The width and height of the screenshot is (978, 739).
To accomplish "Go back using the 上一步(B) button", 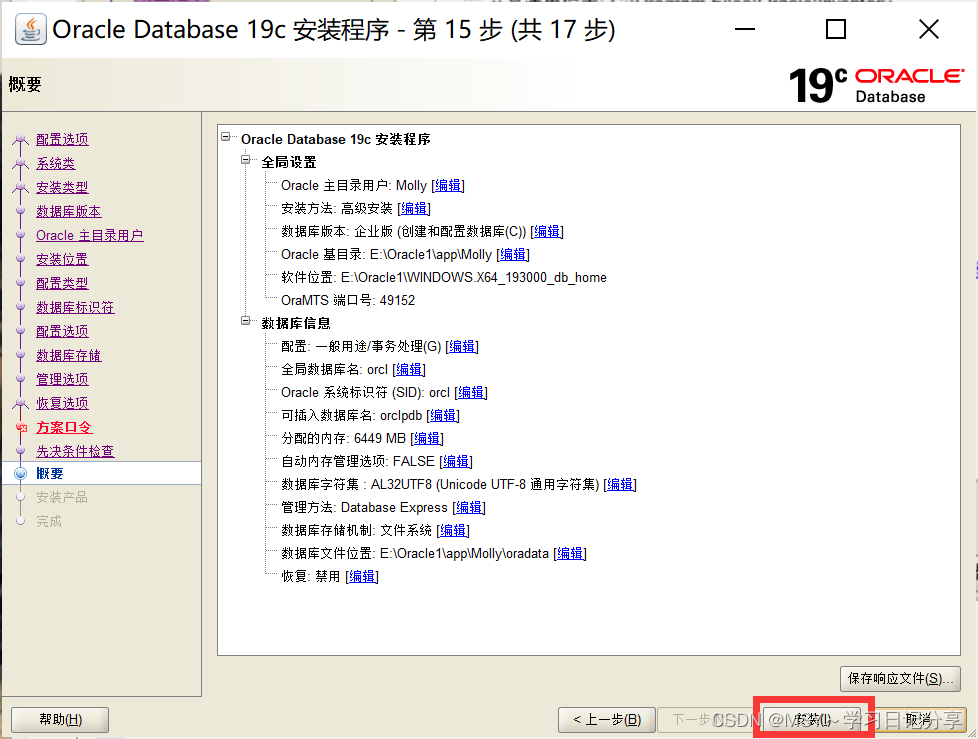I will point(604,719).
